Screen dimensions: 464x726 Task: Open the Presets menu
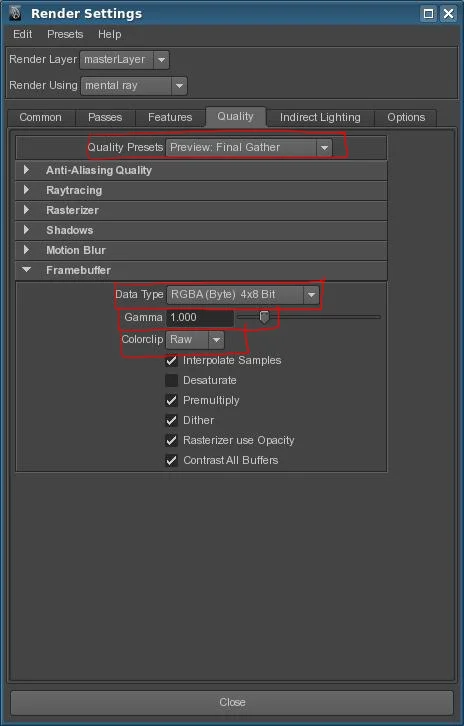point(65,34)
